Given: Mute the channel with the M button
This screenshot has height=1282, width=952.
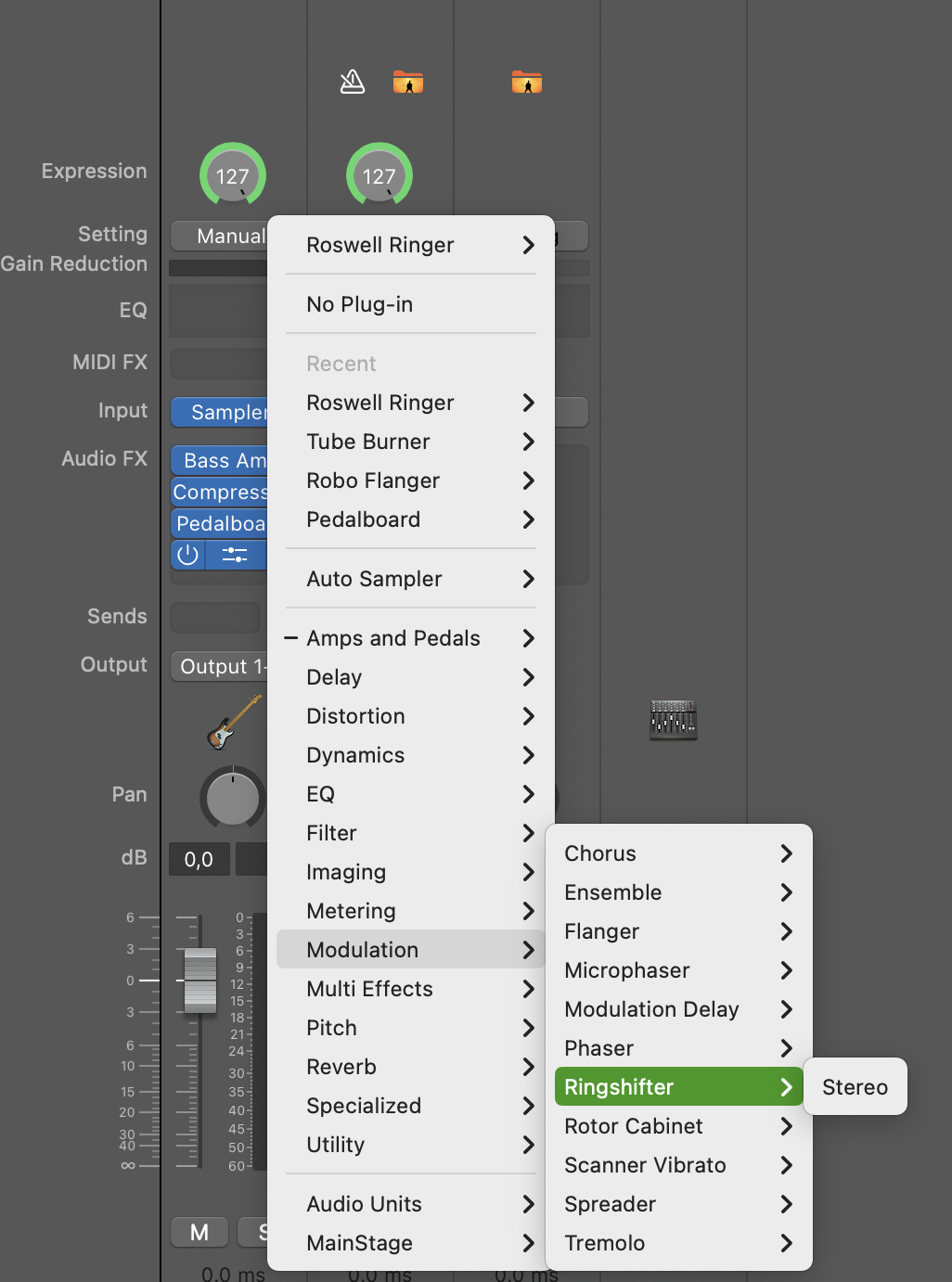Looking at the screenshot, I should pos(199,1232).
